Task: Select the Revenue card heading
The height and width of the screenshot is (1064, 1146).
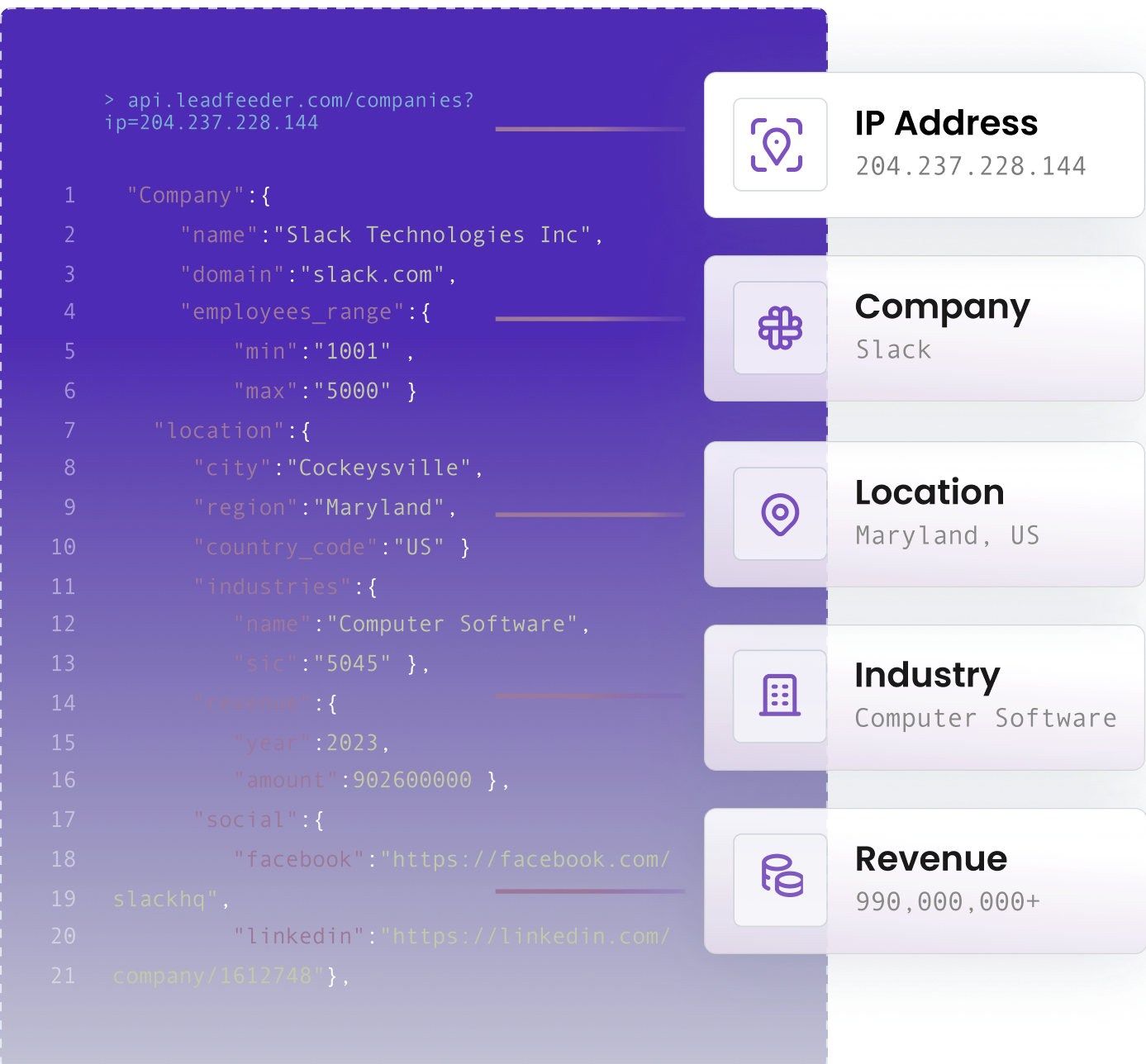Action: click(x=931, y=858)
